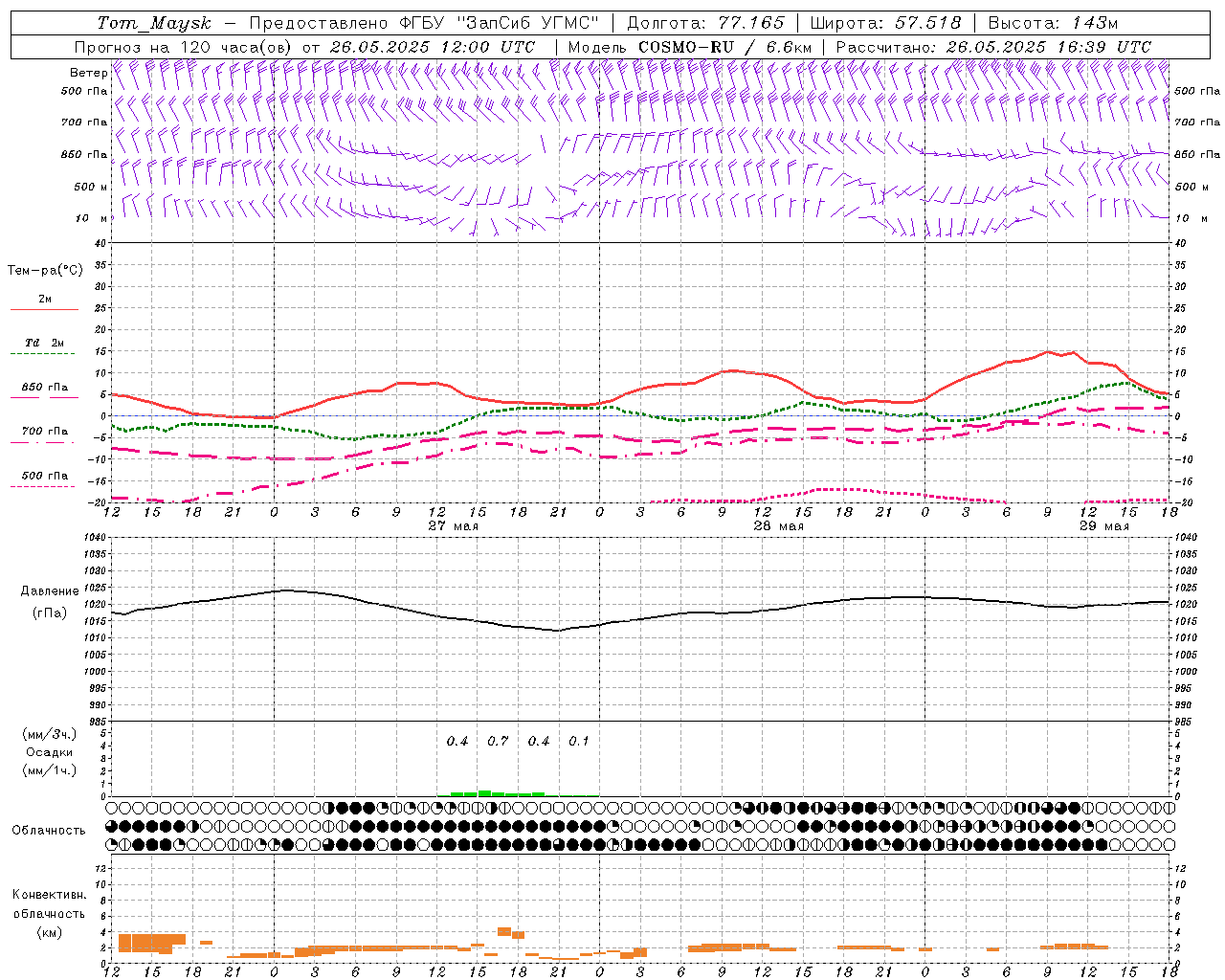Image resolution: width=1225 pixels, height=980 pixels.
Task: Select the forecast start 26.05.2025 12:00 UTC
Action: click(x=433, y=47)
